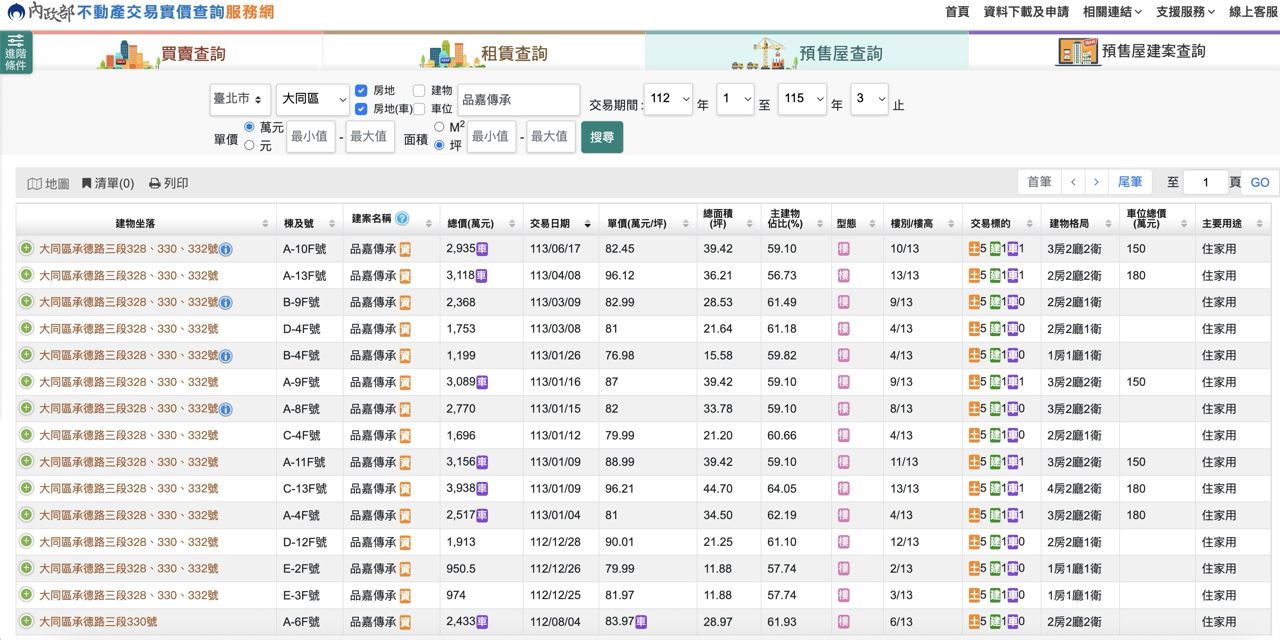Enable the 建物 checkbox
1280x640 pixels.
pos(419,90)
